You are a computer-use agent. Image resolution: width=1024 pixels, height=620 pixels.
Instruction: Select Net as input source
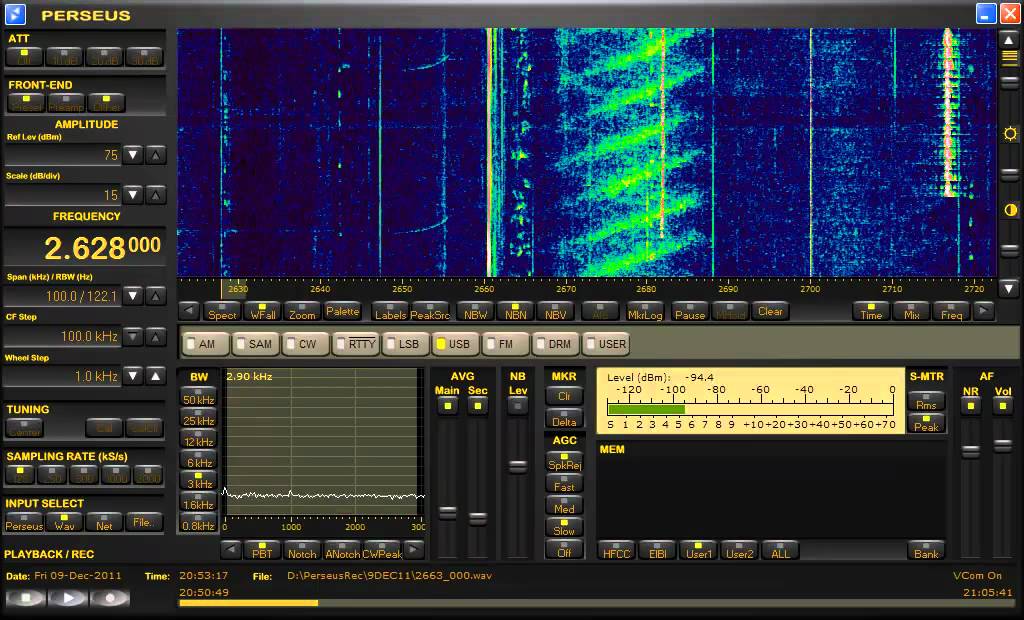pos(104,521)
